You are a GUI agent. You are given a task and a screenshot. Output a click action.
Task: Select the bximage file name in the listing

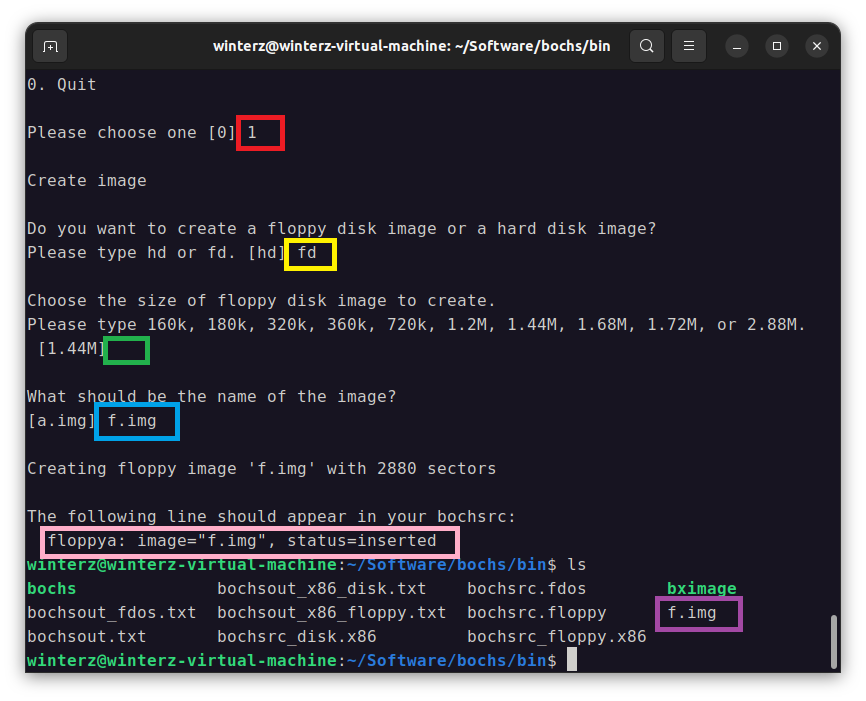700,588
